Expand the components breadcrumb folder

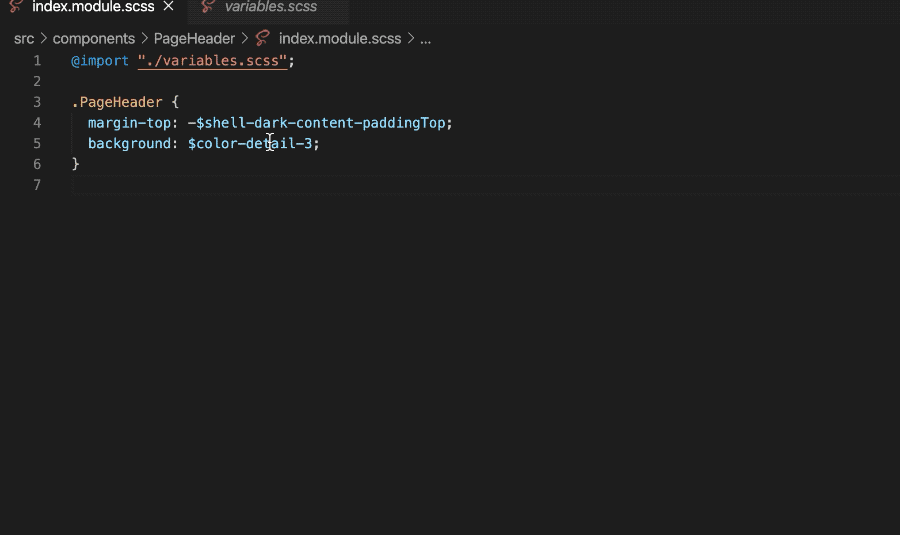pos(93,39)
